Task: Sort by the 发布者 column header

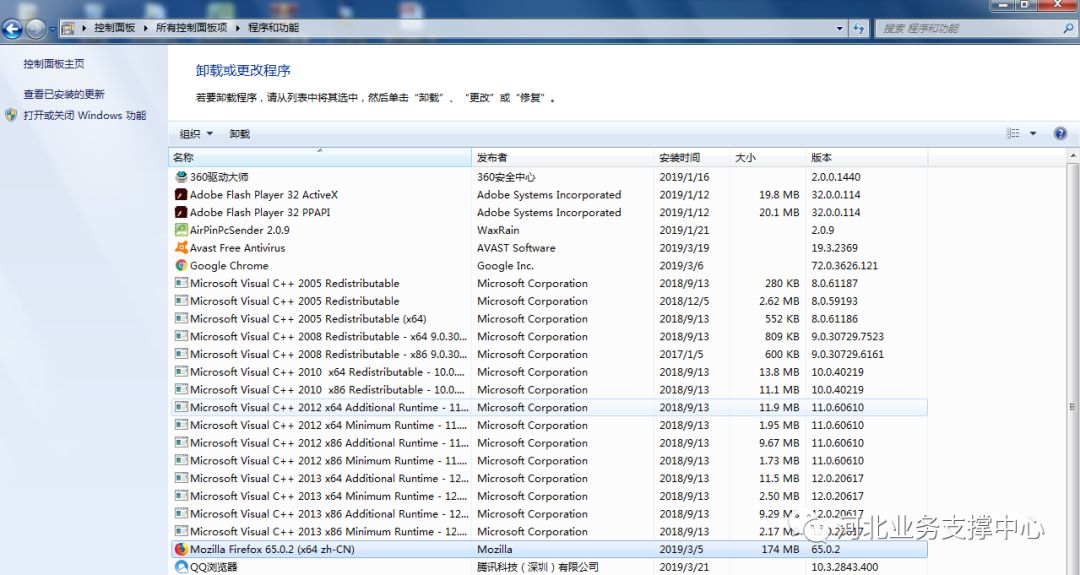Action: 563,158
